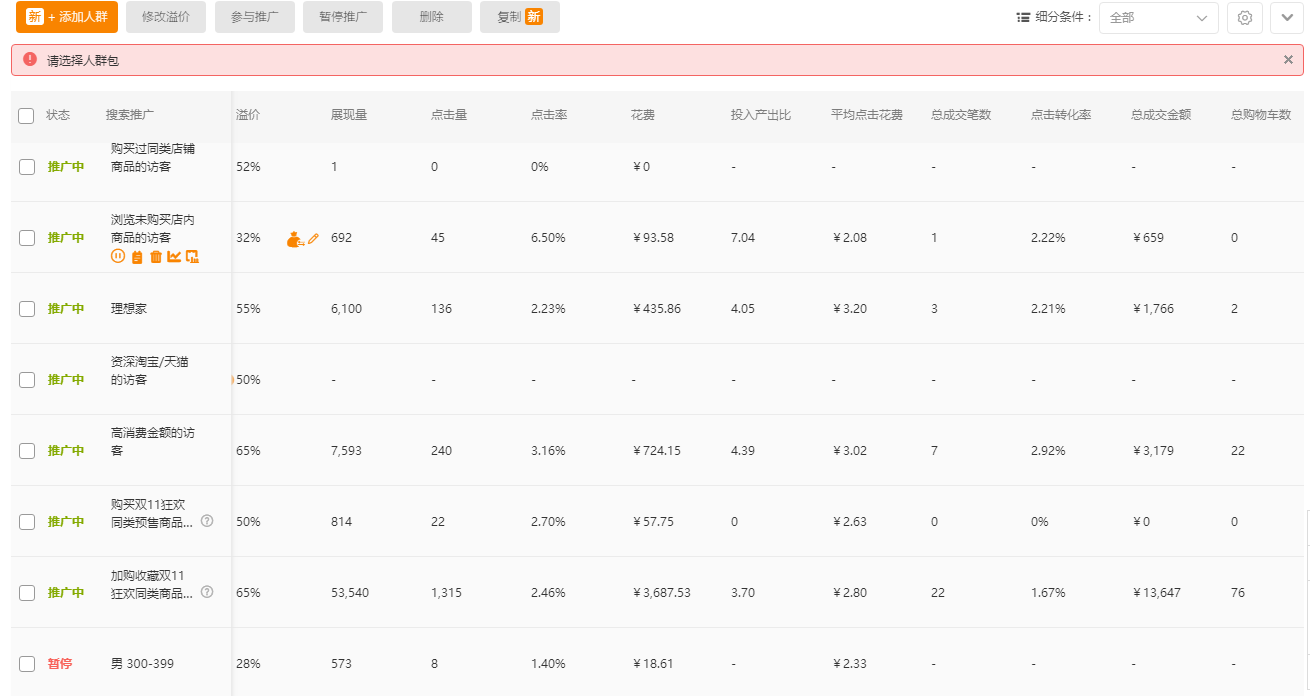Click the 总成交笔数 column header
The width and height of the screenshot is (1310, 696).
pos(961,115)
